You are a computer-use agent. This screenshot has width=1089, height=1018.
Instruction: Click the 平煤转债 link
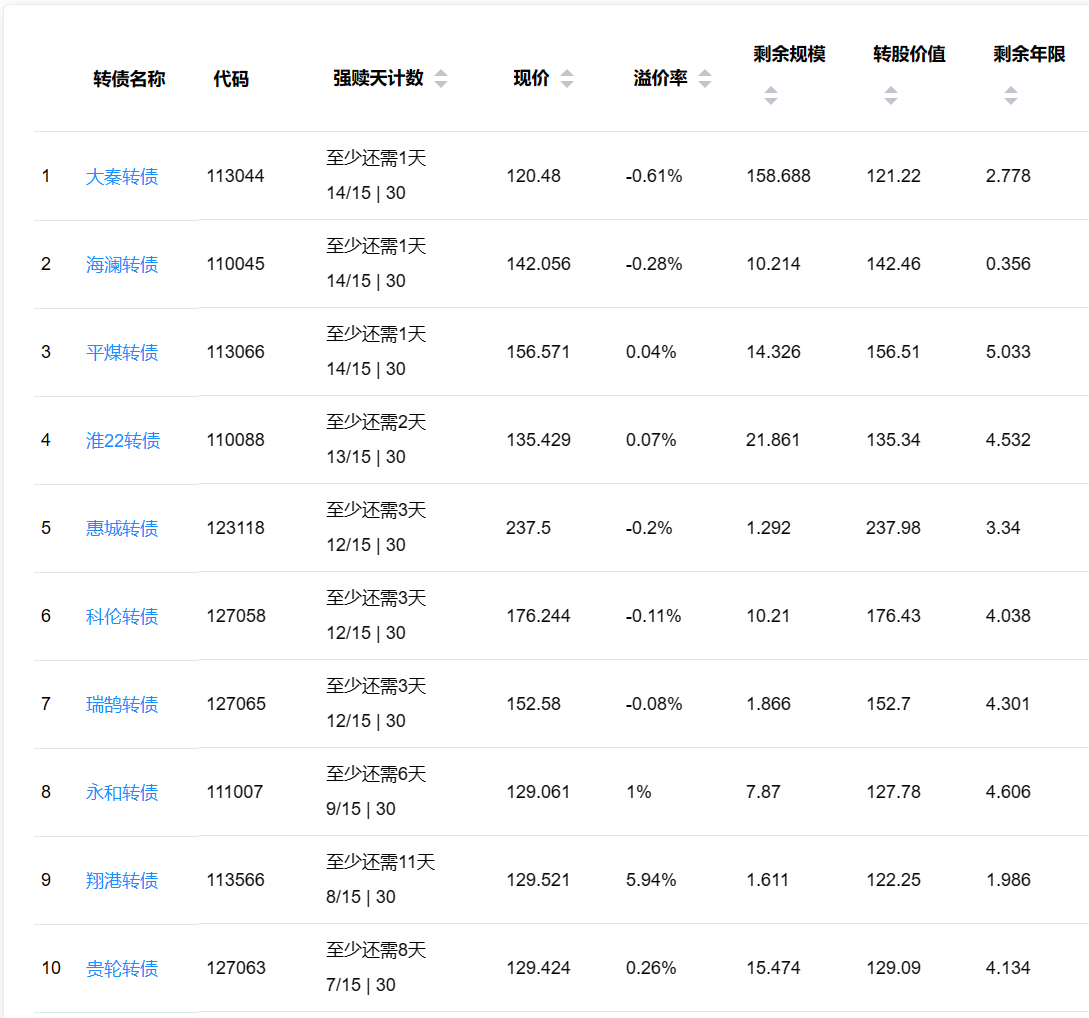point(122,353)
